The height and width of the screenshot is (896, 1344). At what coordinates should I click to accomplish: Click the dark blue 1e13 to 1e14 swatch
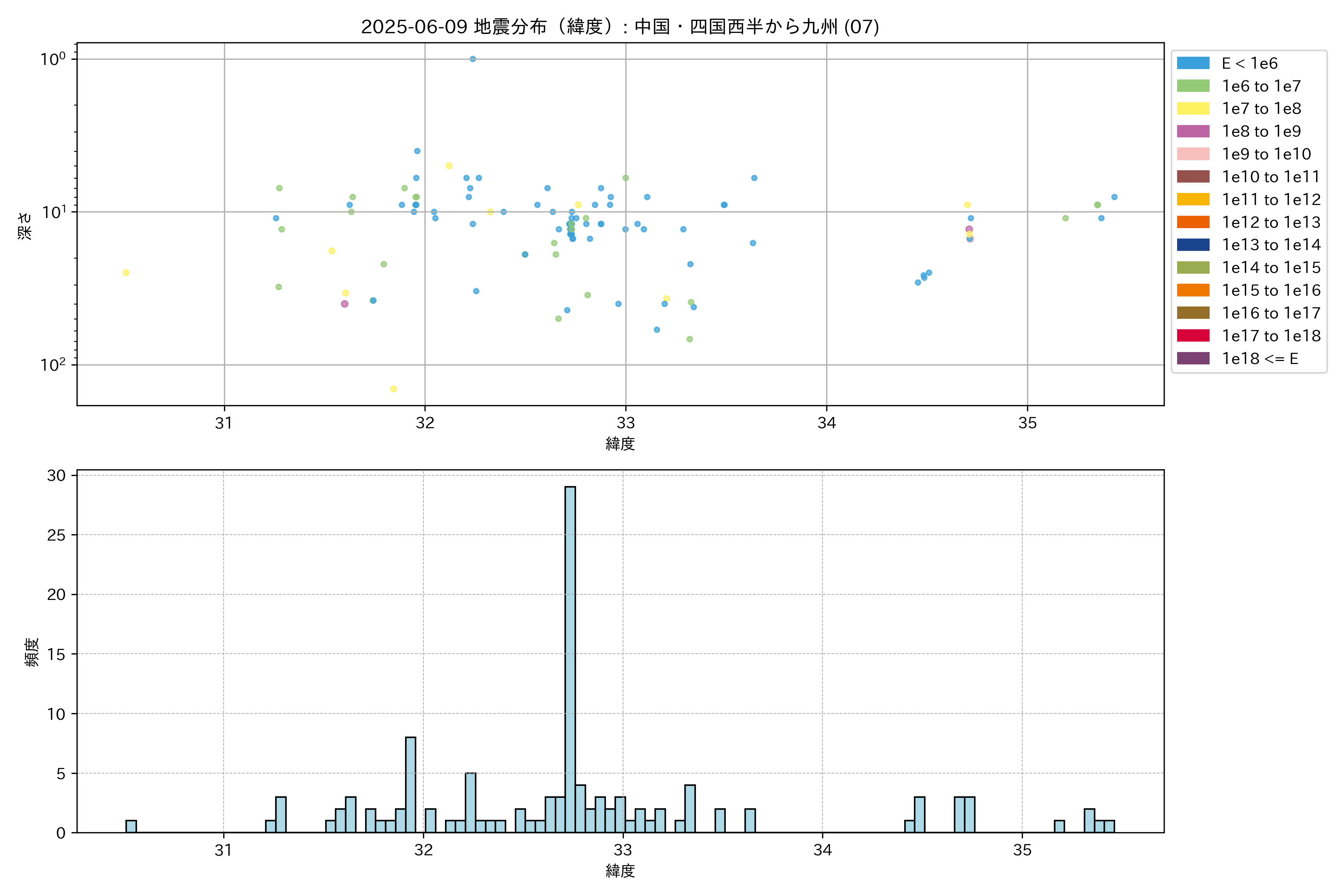1192,245
